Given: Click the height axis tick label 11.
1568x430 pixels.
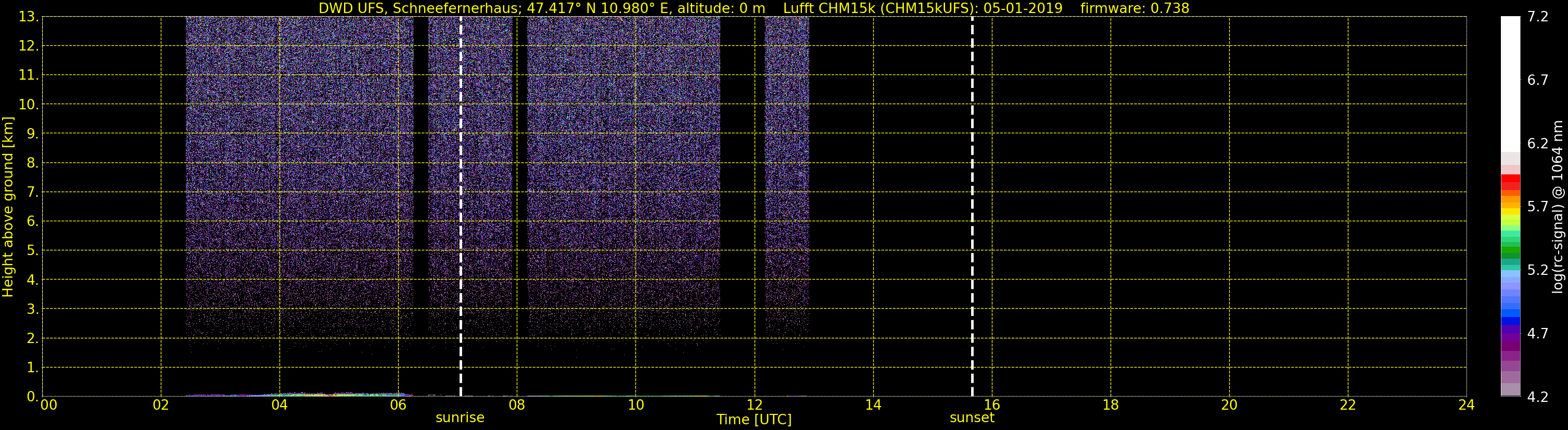Looking at the screenshot, I should click(28, 75).
